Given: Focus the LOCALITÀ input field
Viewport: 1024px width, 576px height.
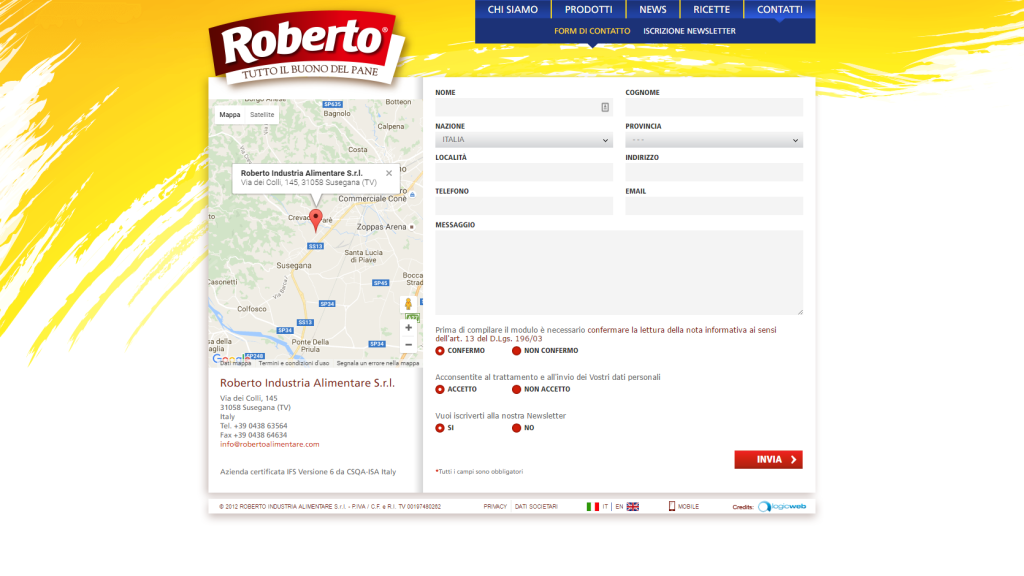Looking at the screenshot, I should [524, 172].
